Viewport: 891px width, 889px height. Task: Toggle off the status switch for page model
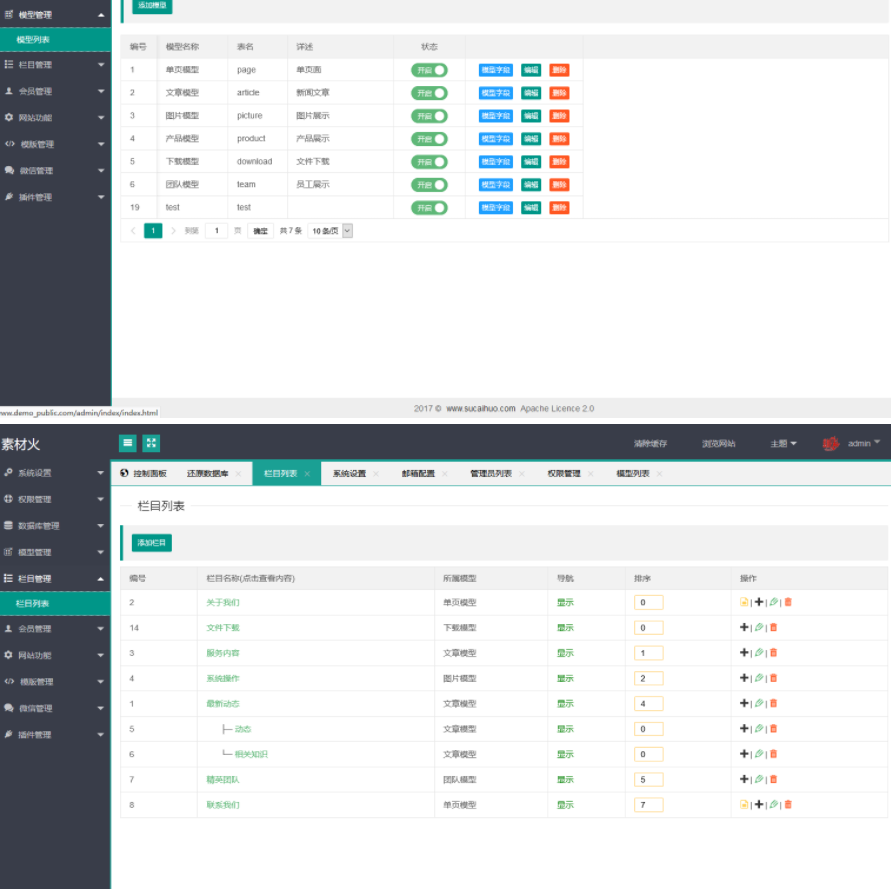pyautogui.click(x=429, y=70)
